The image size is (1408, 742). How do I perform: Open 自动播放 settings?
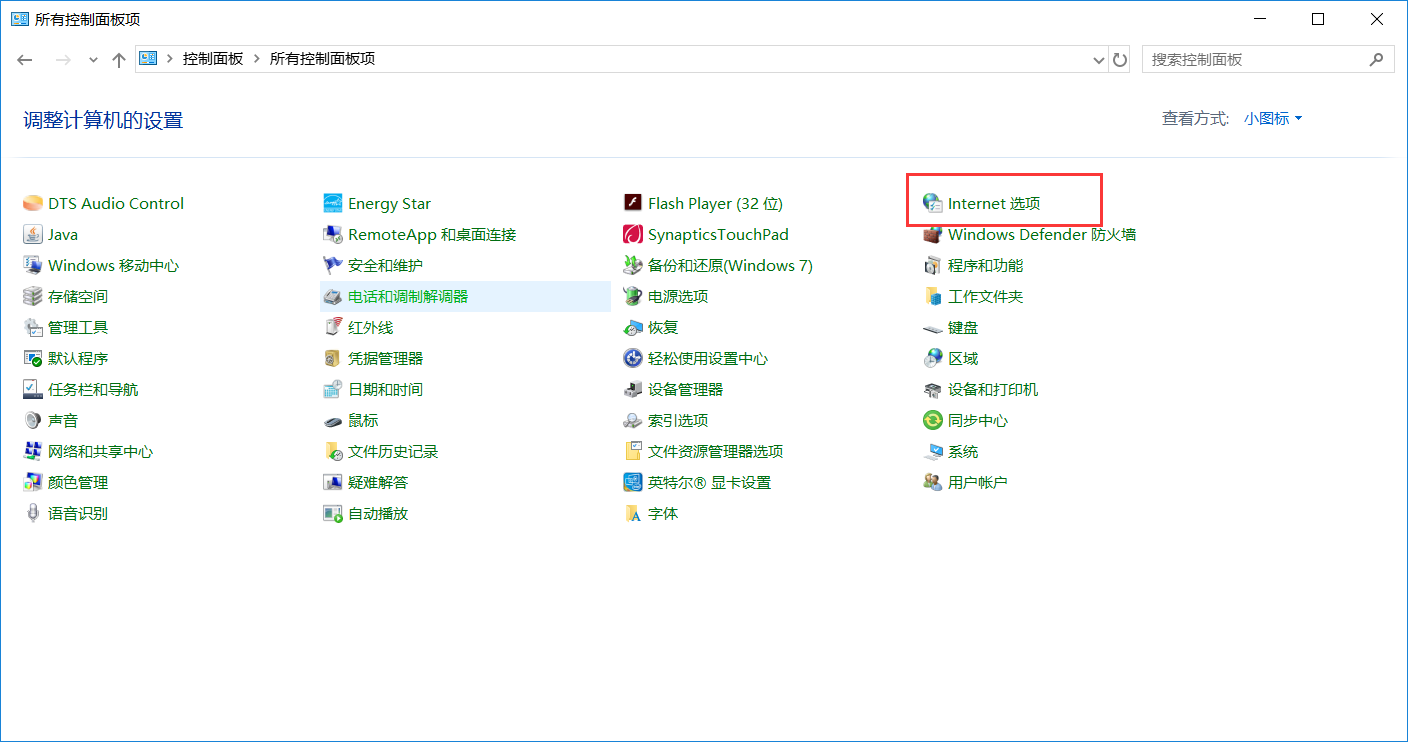click(378, 514)
